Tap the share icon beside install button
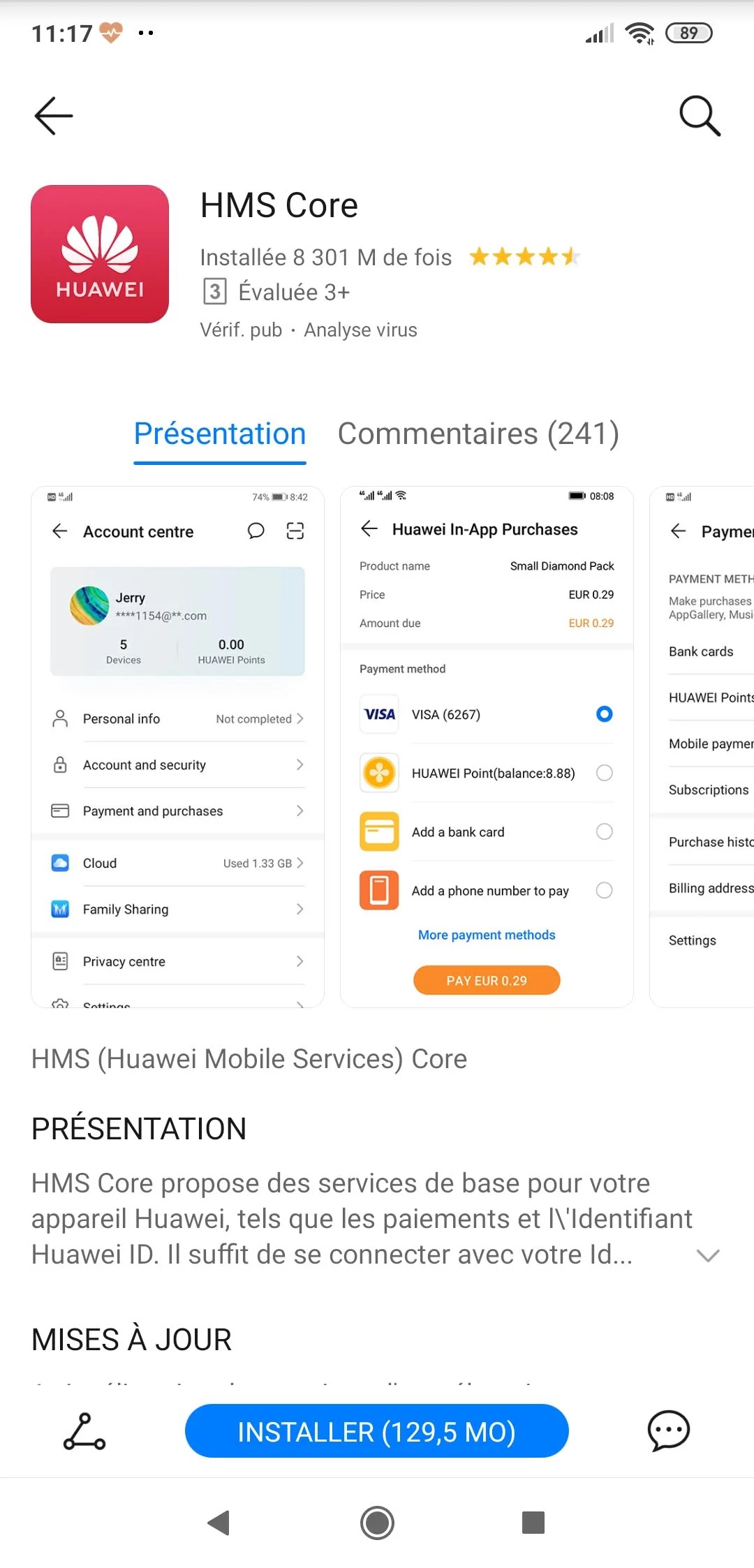This screenshot has height=1568, width=754. pos(84,1430)
